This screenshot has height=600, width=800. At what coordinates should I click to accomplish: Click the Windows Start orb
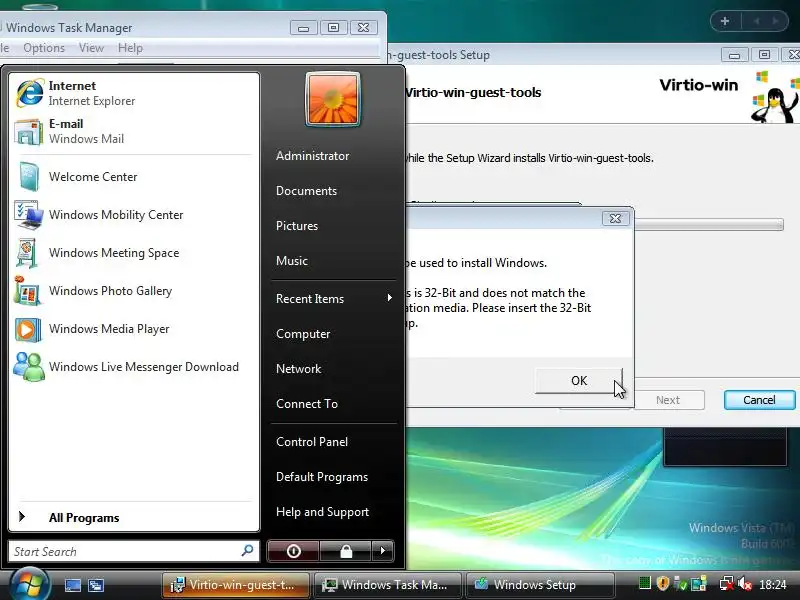click(x=29, y=584)
